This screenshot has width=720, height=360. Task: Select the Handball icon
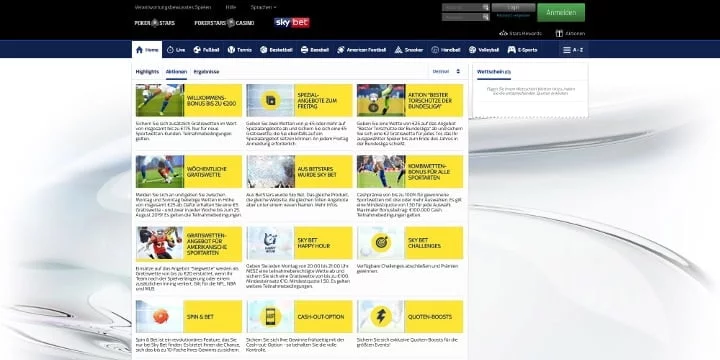pyautogui.click(x=435, y=50)
